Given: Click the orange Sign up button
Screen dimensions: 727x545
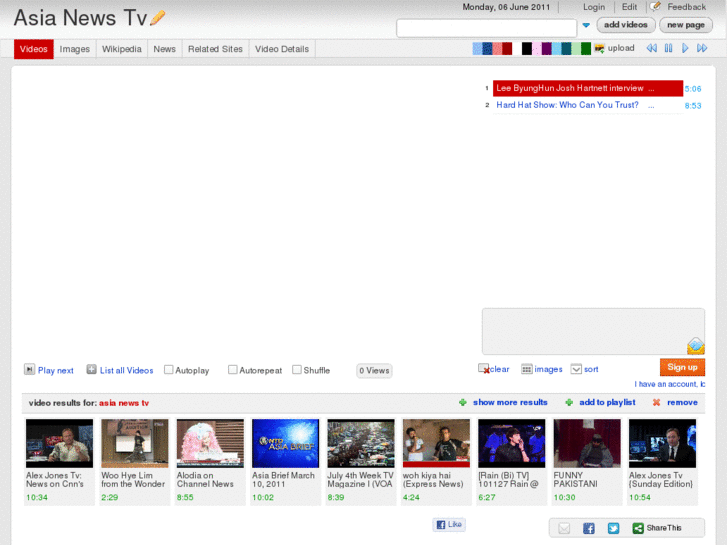Looking at the screenshot, I should point(682,367).
